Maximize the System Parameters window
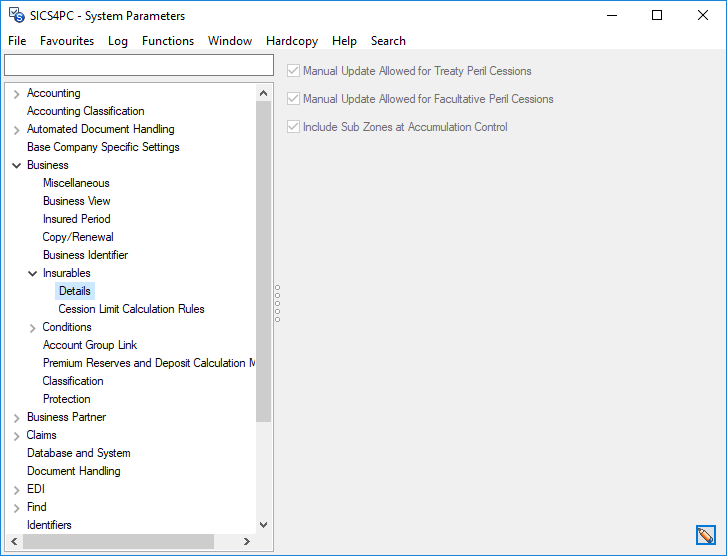This screenshot has height=556, width=727. click(657, 15)
